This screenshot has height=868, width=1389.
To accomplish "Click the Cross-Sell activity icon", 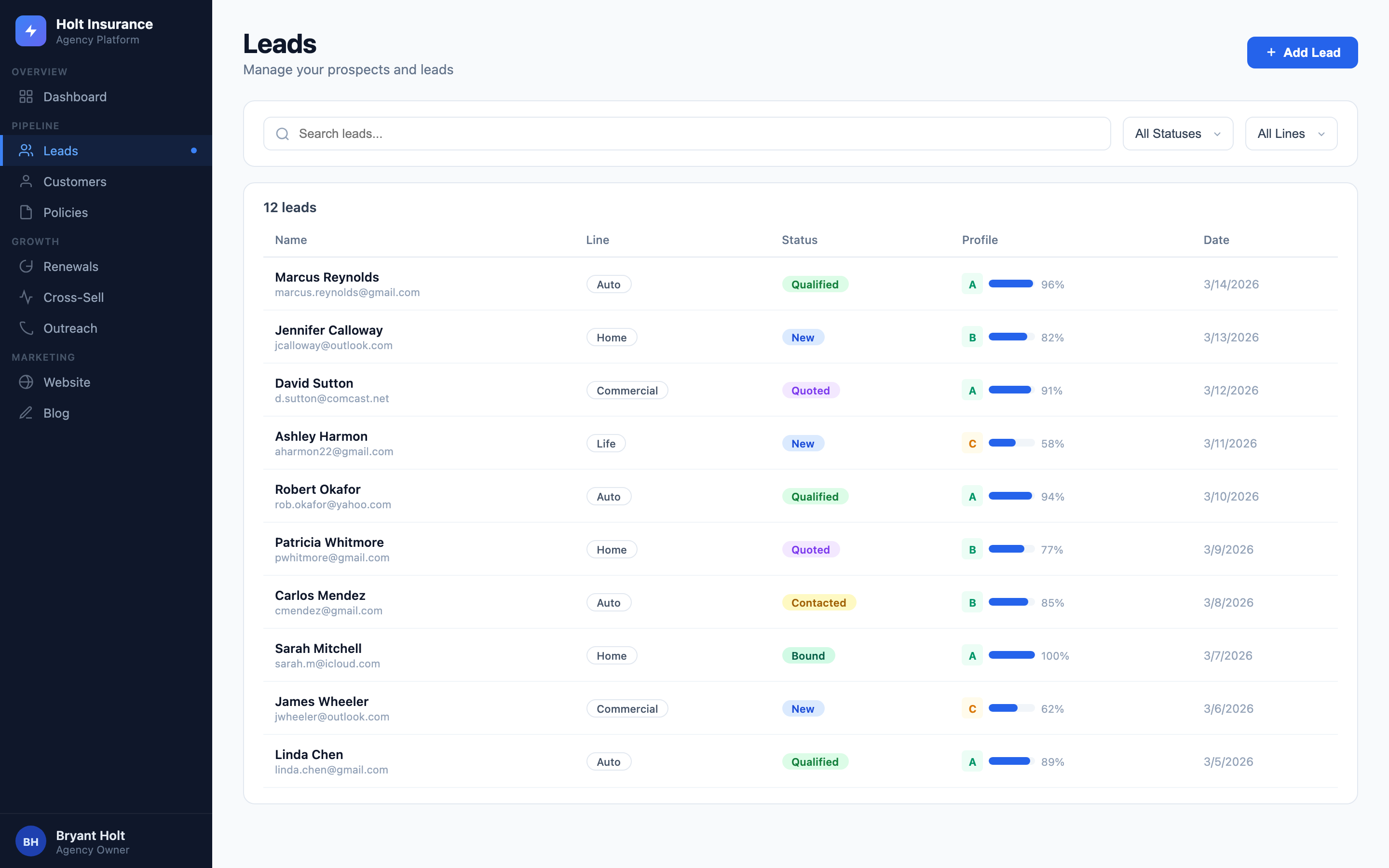I will pos(26,297).
